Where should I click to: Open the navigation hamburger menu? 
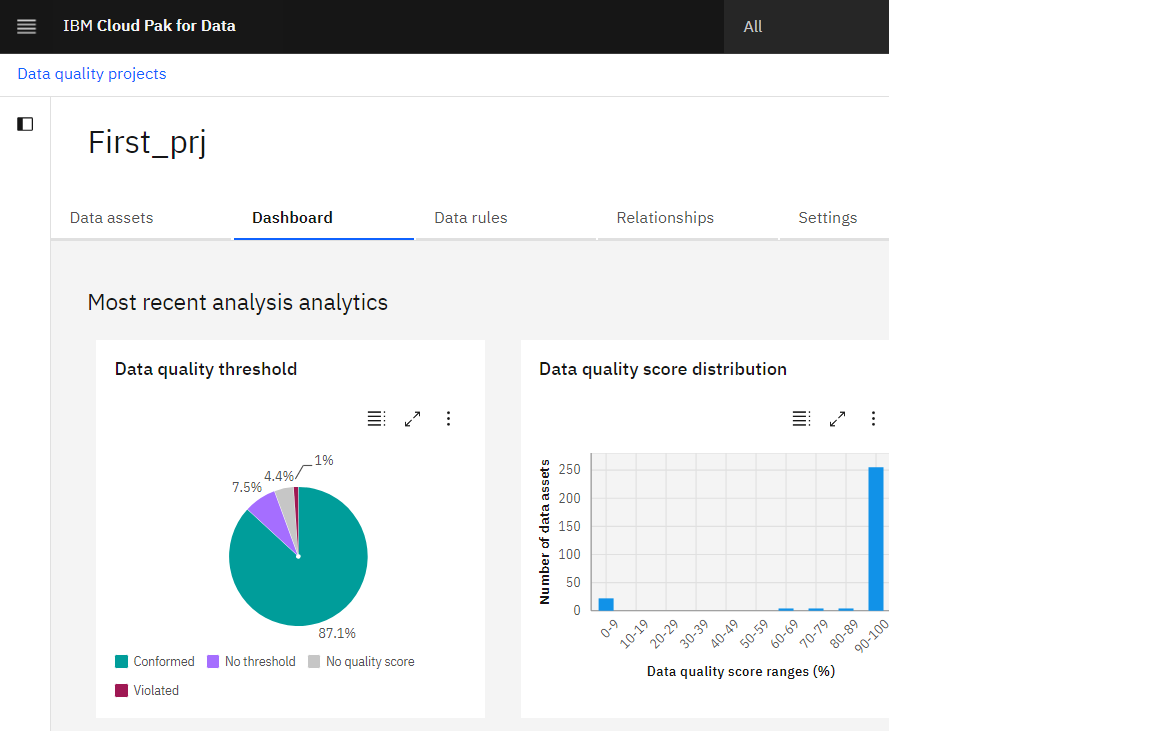coord(25,26)
